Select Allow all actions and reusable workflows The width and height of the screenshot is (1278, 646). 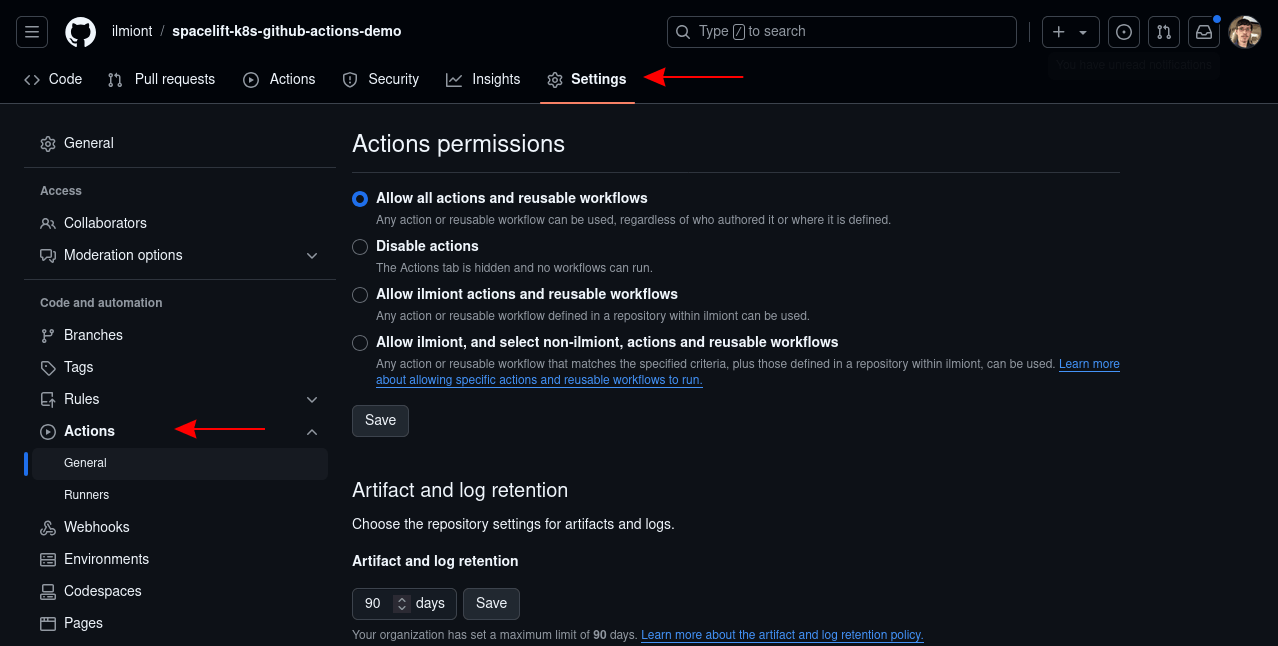pos(360,199)
